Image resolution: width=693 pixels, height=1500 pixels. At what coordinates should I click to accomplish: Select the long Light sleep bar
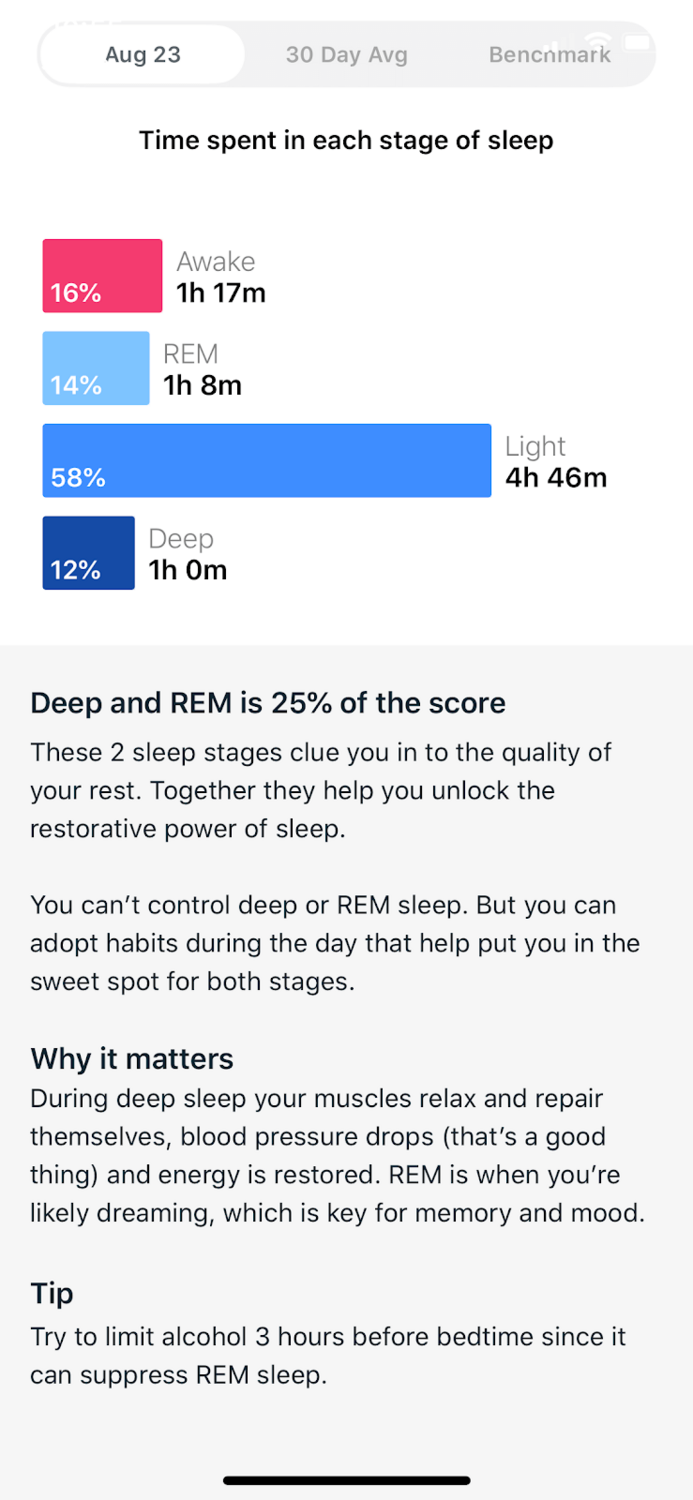(x=266, y=461)
